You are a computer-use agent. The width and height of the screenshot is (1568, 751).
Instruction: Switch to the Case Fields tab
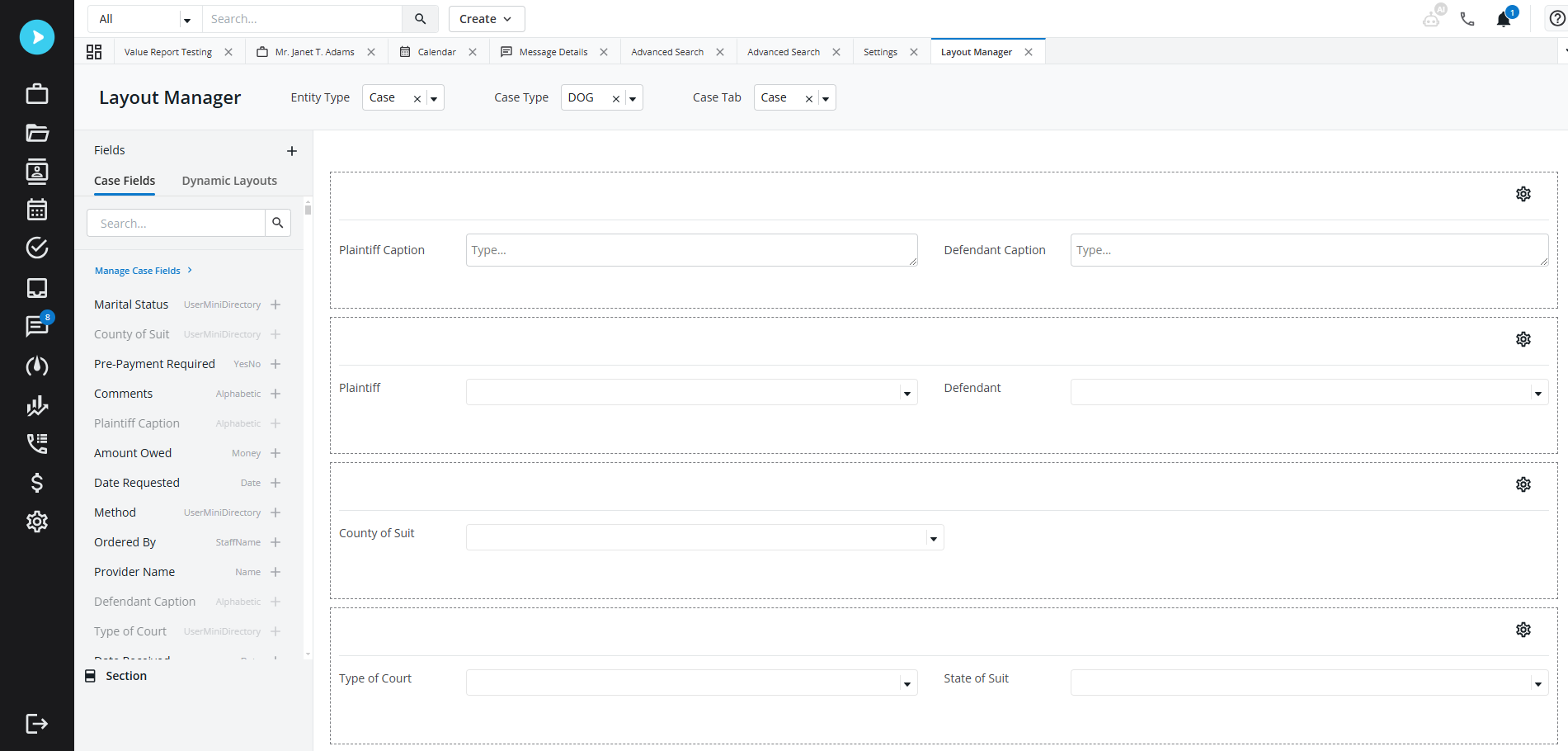125,181
